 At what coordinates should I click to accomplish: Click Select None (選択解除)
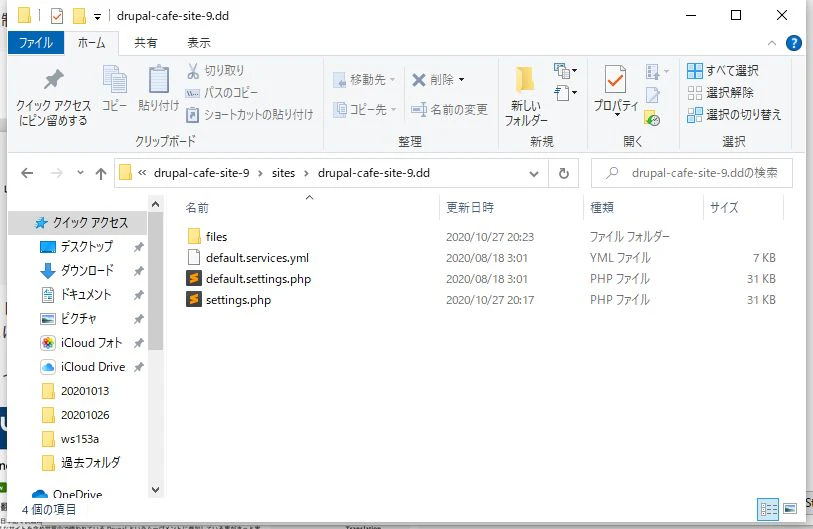(721, 93)
